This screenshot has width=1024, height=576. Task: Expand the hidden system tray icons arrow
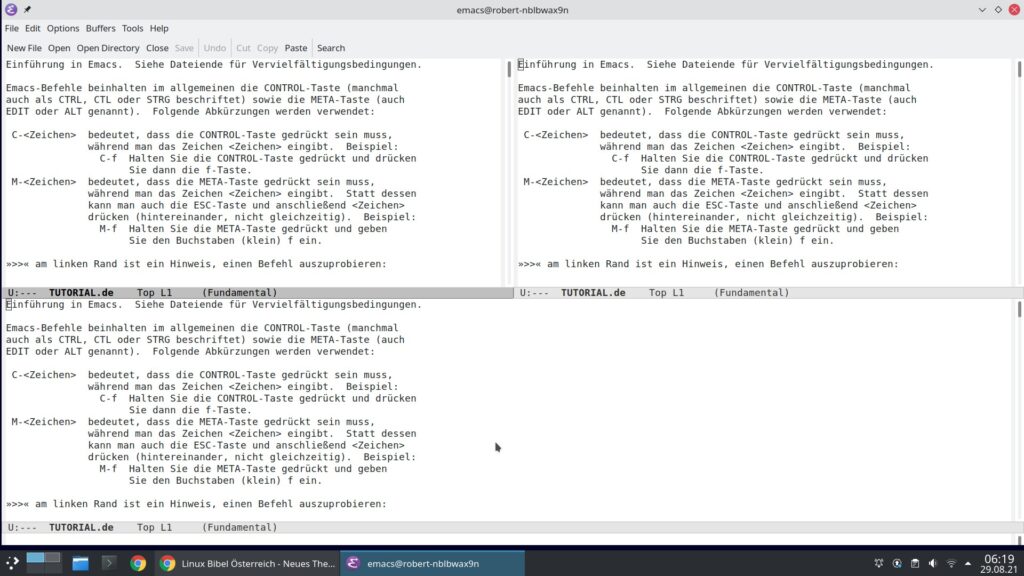click(968, 563)
